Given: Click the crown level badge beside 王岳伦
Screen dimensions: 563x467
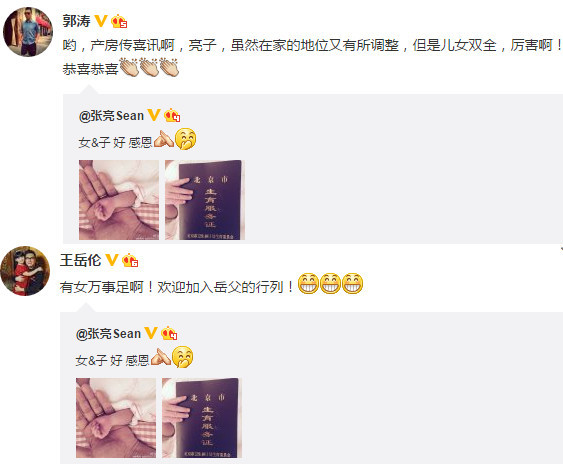Looking at the screenshot, I should point(130,260).
